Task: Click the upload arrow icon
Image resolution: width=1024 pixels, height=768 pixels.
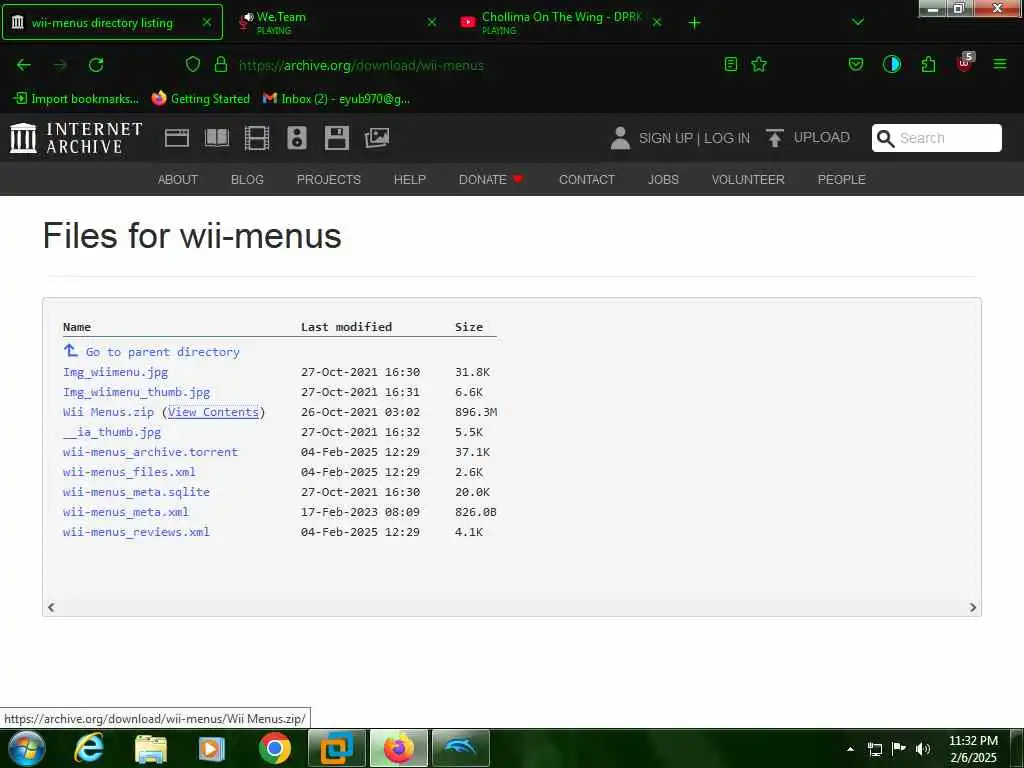Action: pos(775,138)
